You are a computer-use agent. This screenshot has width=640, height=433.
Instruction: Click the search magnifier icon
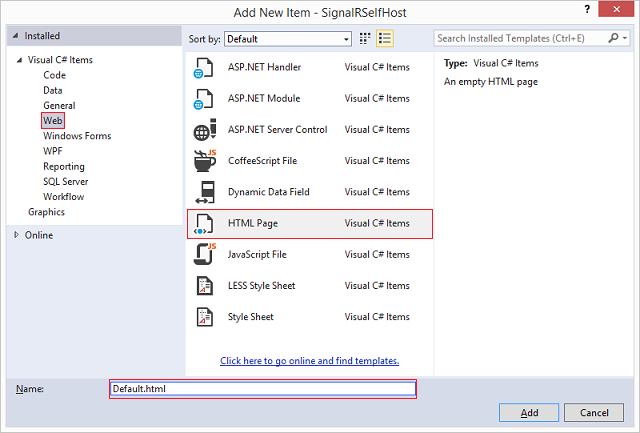click(613, 38)
